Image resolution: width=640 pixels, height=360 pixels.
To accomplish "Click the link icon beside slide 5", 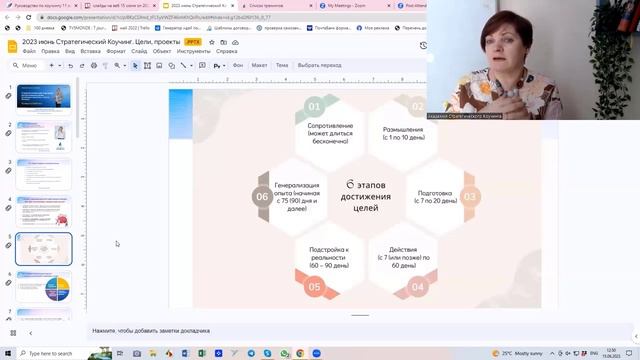I will (8, 246).
